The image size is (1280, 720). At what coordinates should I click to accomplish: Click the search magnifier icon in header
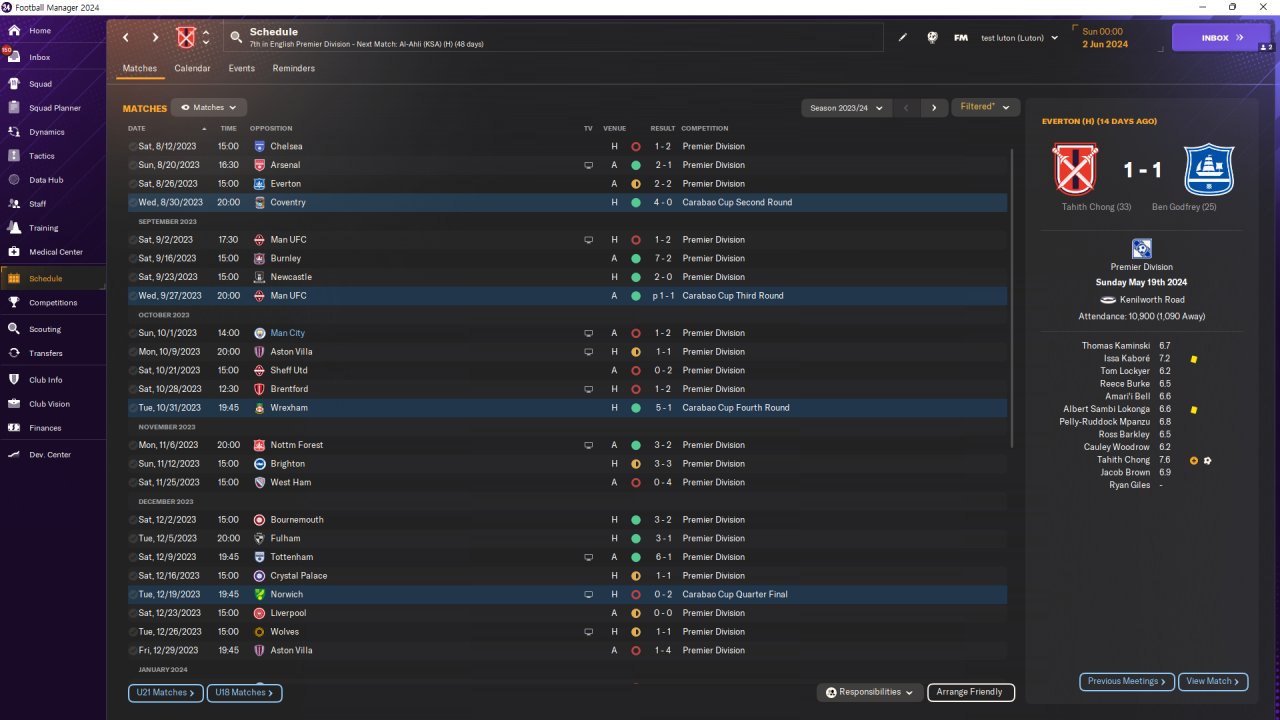(x=236, y=38)
